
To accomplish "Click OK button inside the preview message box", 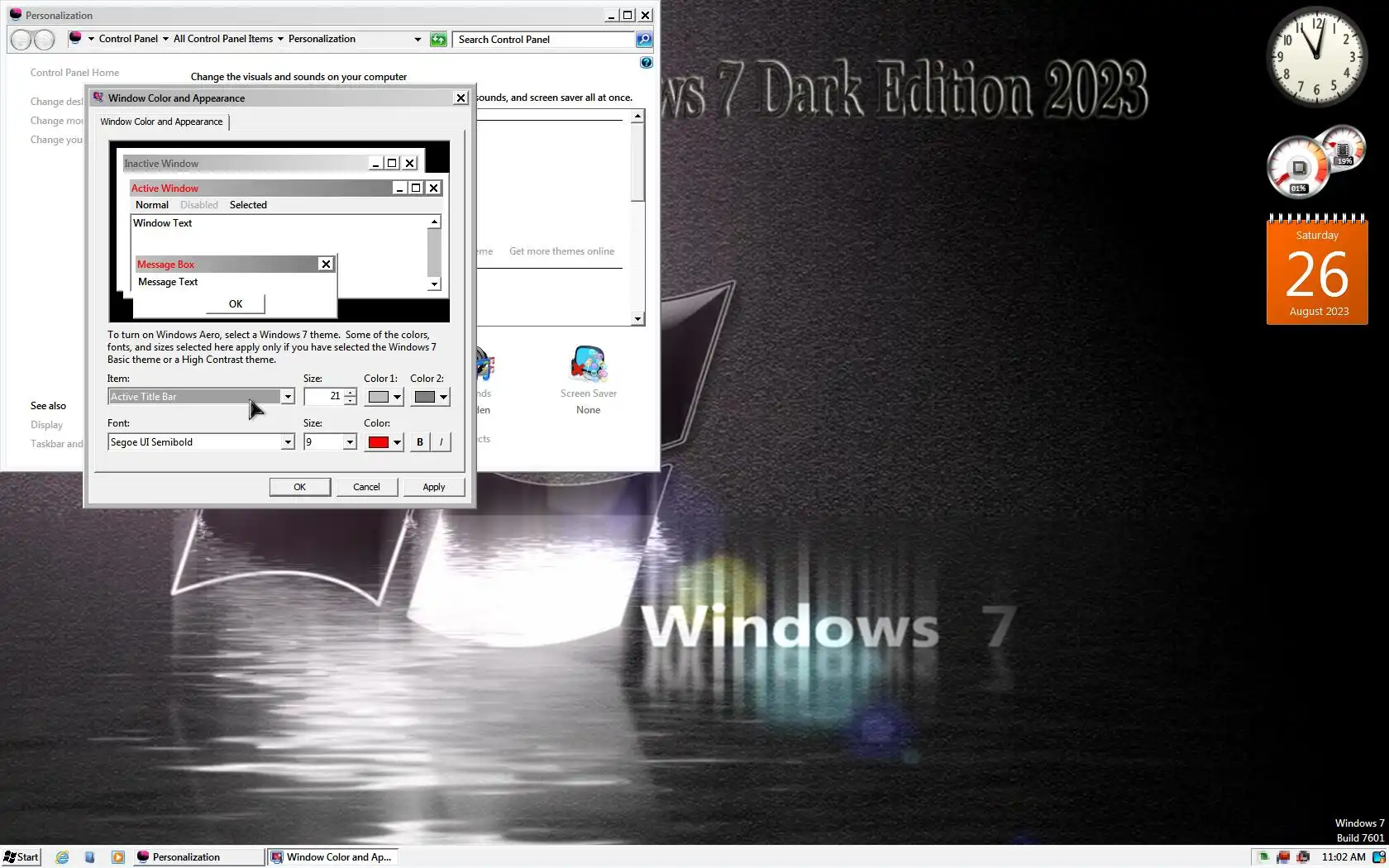I will click(236, 304).
